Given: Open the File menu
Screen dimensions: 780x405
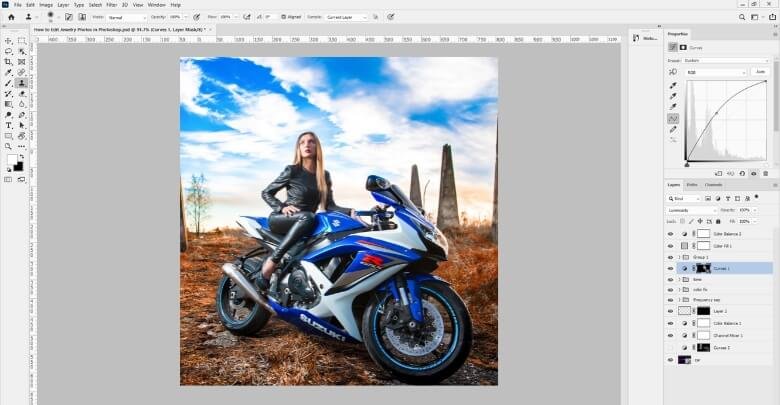Looking at the screenshot, I should (x=17, y=4).
